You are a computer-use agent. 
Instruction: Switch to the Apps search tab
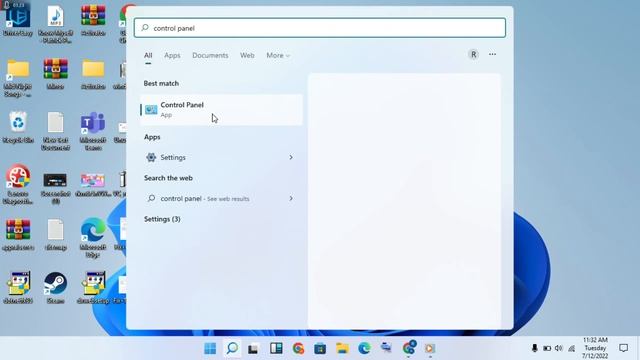click(172, 55)
